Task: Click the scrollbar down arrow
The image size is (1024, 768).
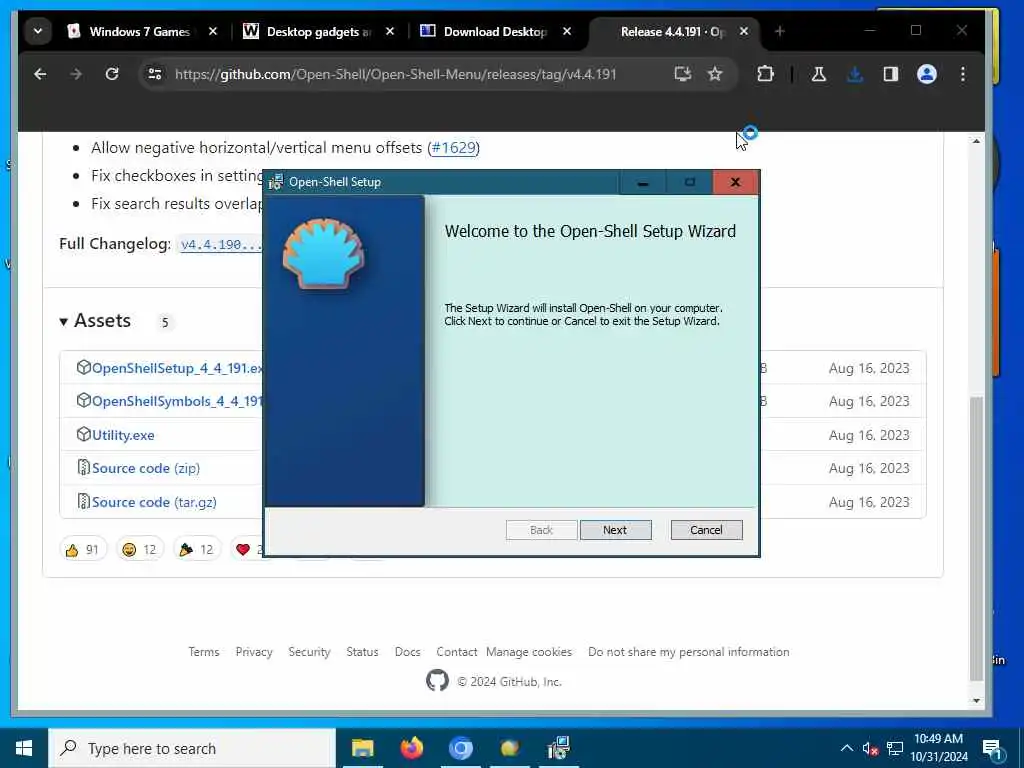Action: (x=976, y=700)
